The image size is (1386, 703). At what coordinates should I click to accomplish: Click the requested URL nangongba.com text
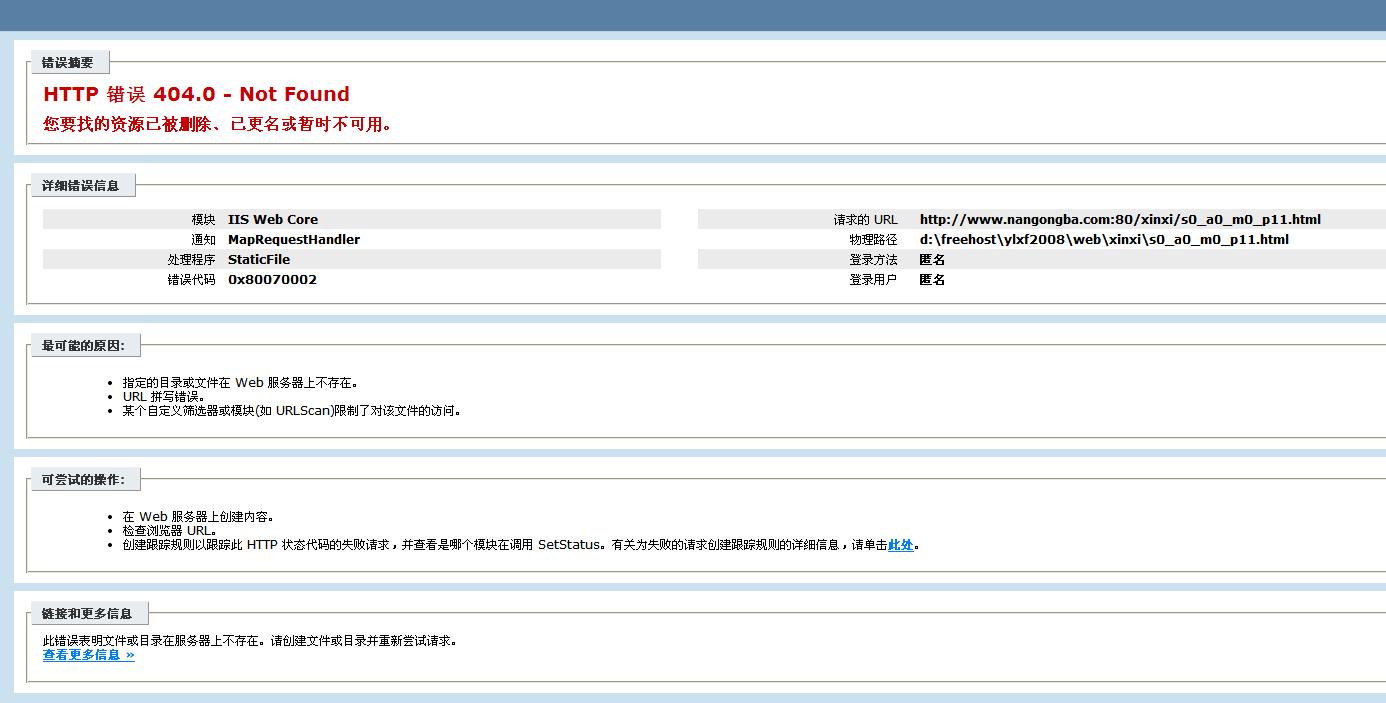(1120, 220)
